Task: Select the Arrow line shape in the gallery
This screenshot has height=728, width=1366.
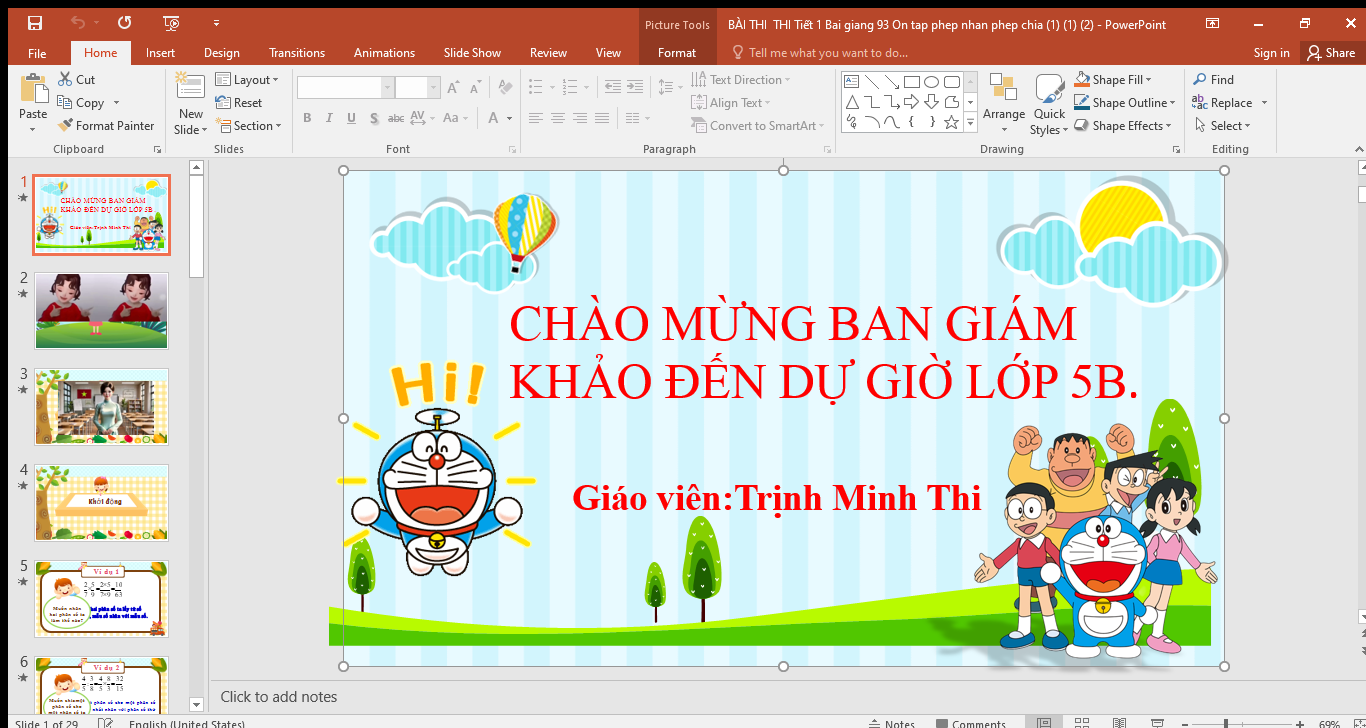Action: click(x=892, y=82)
